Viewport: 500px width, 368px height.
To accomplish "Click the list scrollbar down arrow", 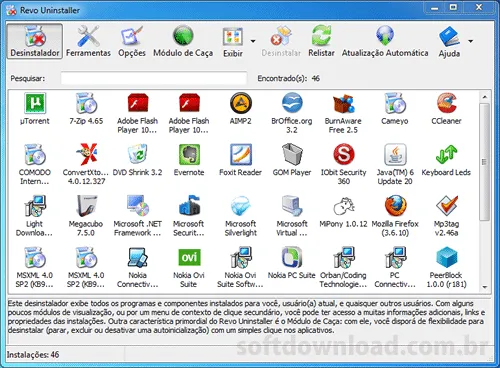I will pos(485,287).
